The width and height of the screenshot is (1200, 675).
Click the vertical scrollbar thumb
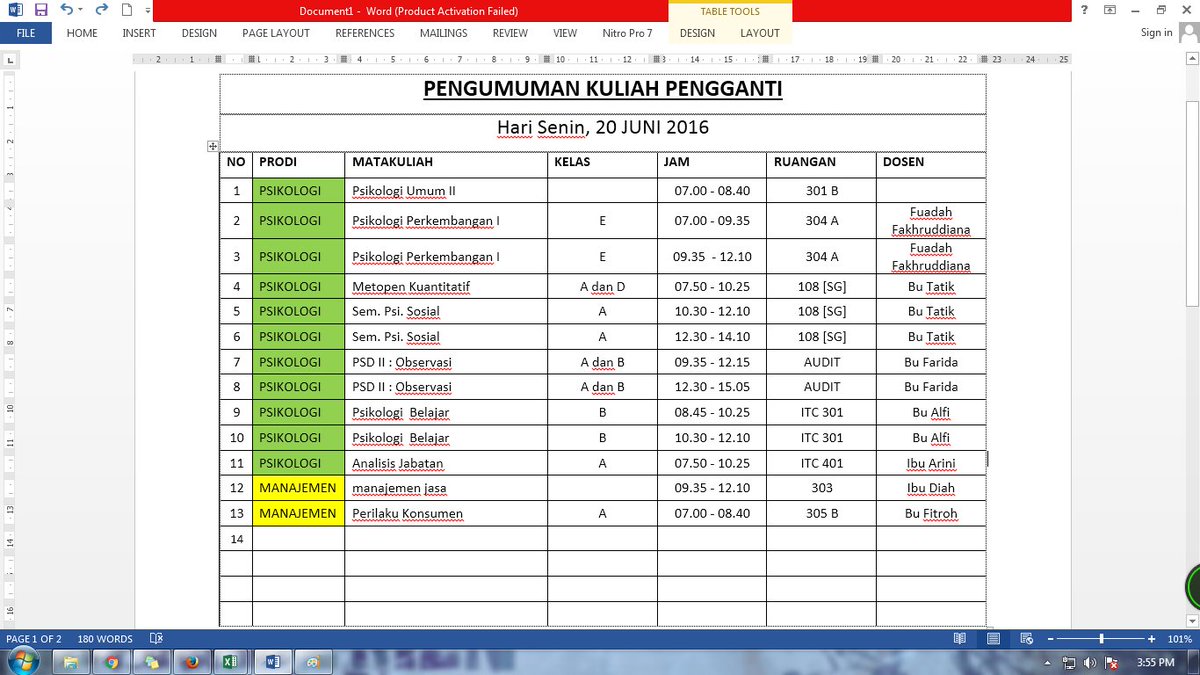pyautogui.click(x=1192, y=202)
